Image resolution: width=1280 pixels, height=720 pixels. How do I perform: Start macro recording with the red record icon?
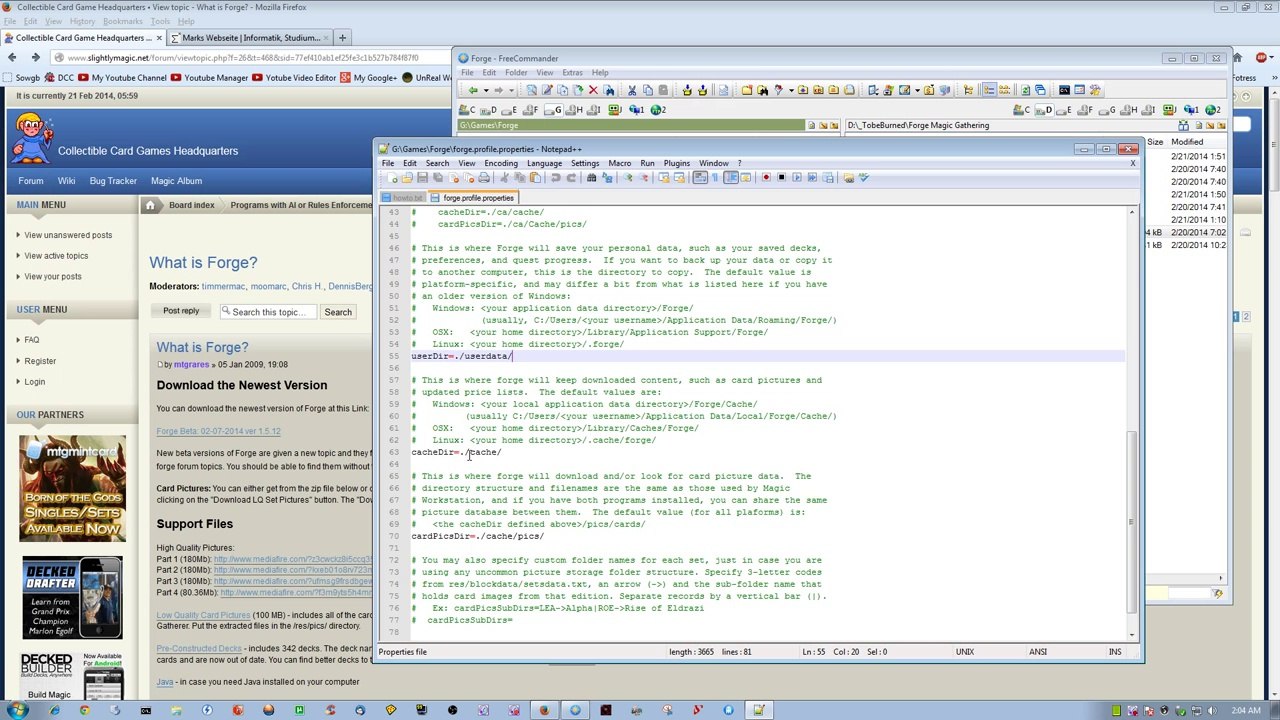(x=766, y=178)
